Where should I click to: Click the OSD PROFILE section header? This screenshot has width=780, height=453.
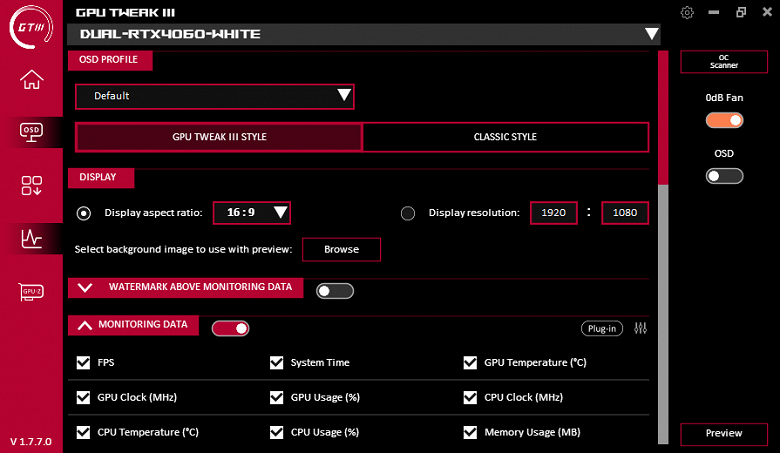110,60
